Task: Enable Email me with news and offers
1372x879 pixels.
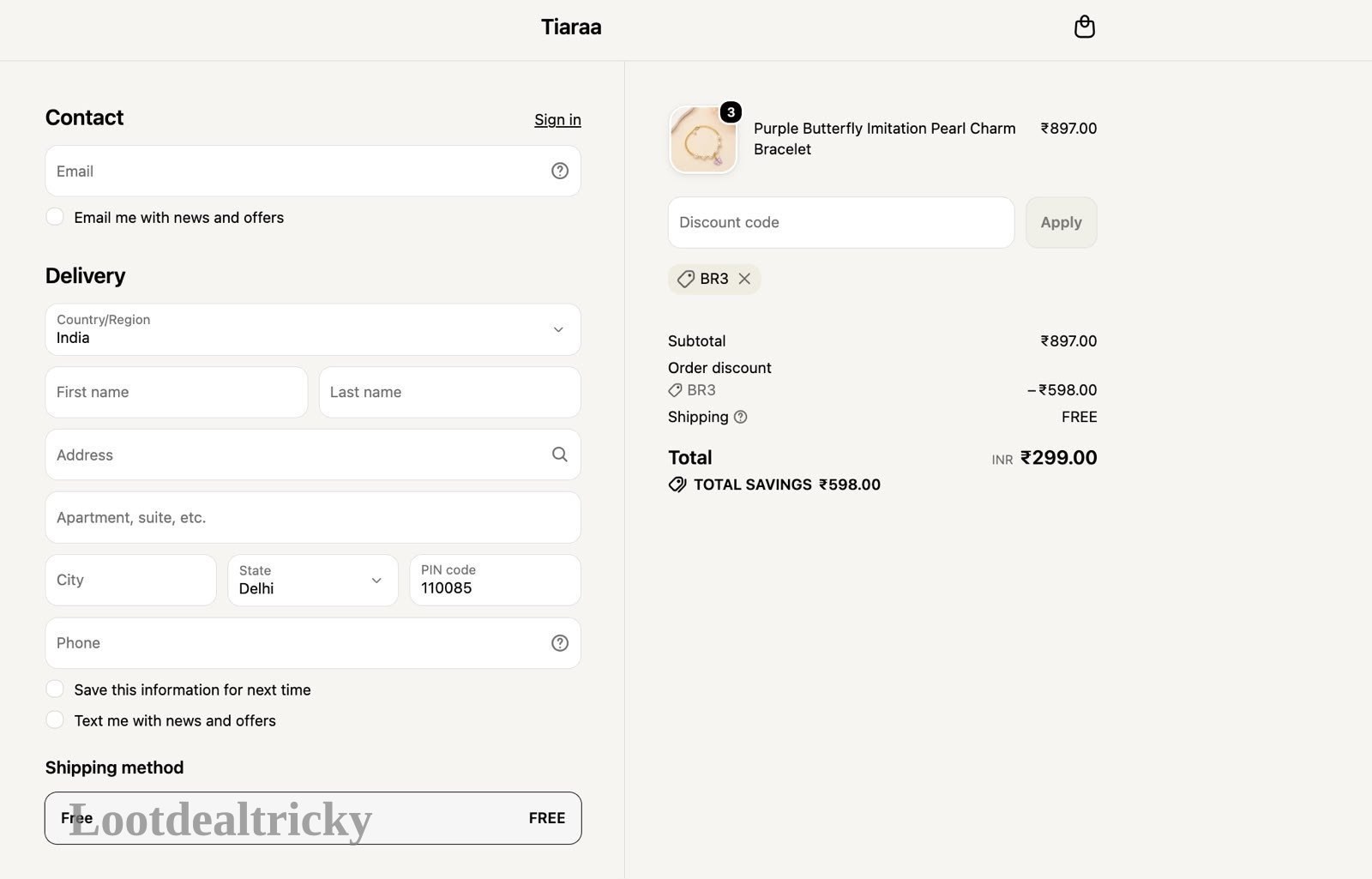Action: click(x=55, y=217)
